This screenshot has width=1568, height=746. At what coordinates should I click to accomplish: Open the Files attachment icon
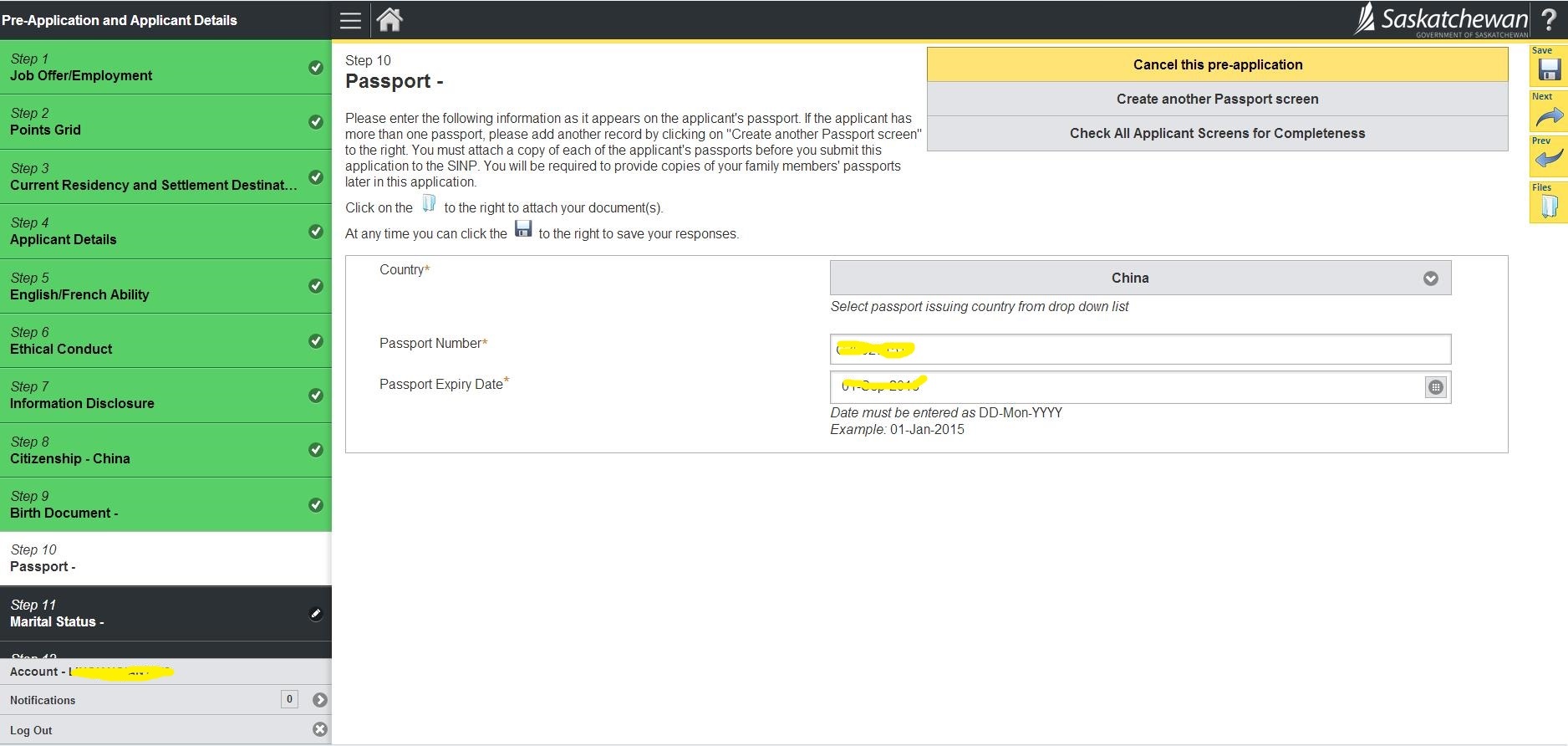coord(1549,206)
